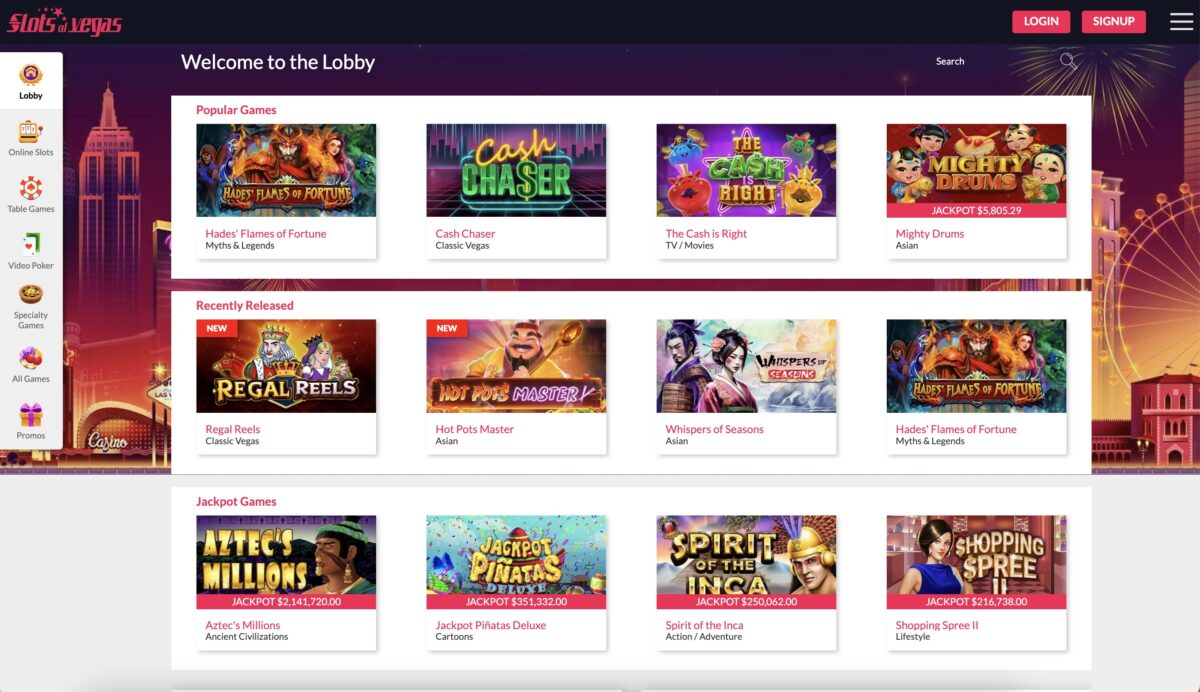Open Mighty Drums game thumbnail
The height and width of the screenshot is (692, 1200).
(976, 170)
